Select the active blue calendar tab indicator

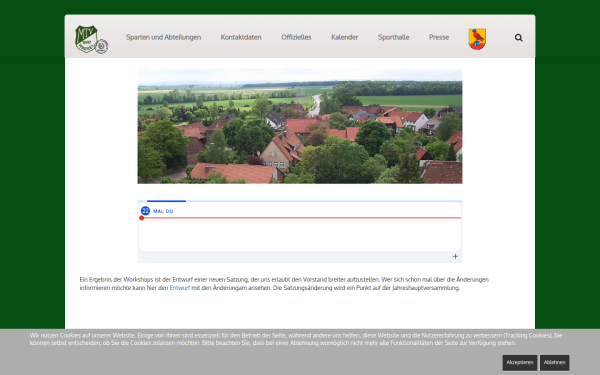(x=166, y=201)
